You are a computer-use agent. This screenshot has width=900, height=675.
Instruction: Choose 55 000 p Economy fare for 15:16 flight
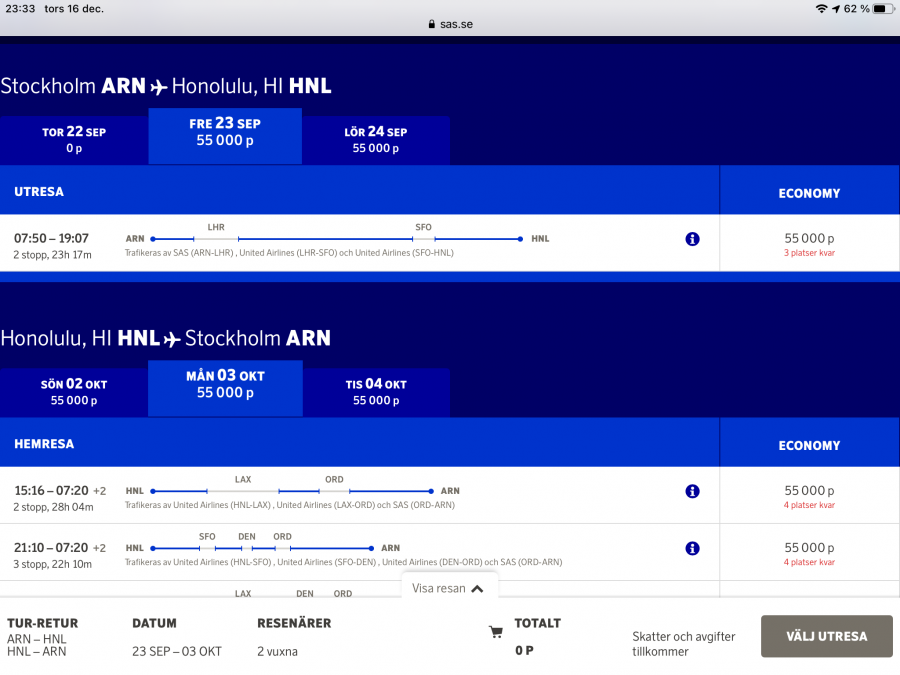tap(809, 496)
